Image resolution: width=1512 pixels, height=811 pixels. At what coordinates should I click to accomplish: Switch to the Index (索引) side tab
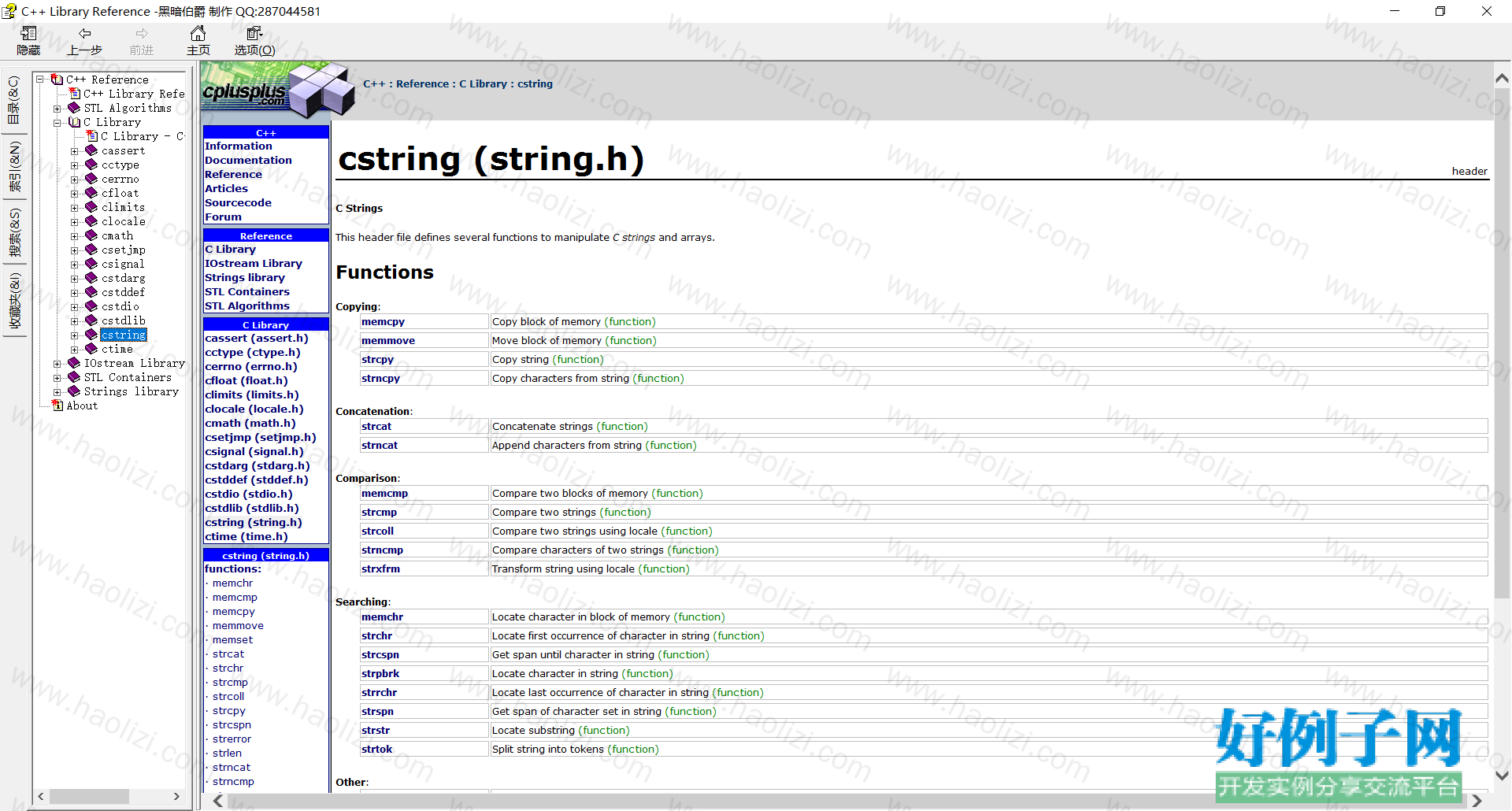[x=14, y=166]
